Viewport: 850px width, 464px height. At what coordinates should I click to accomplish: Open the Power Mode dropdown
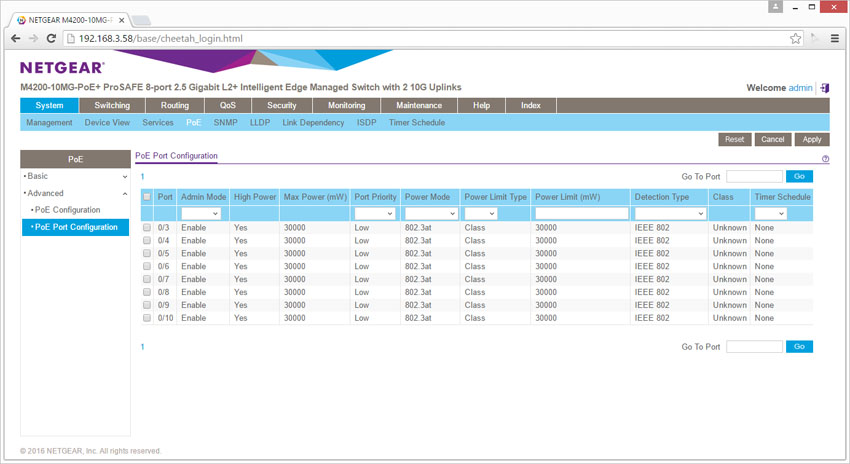point(432,214)
